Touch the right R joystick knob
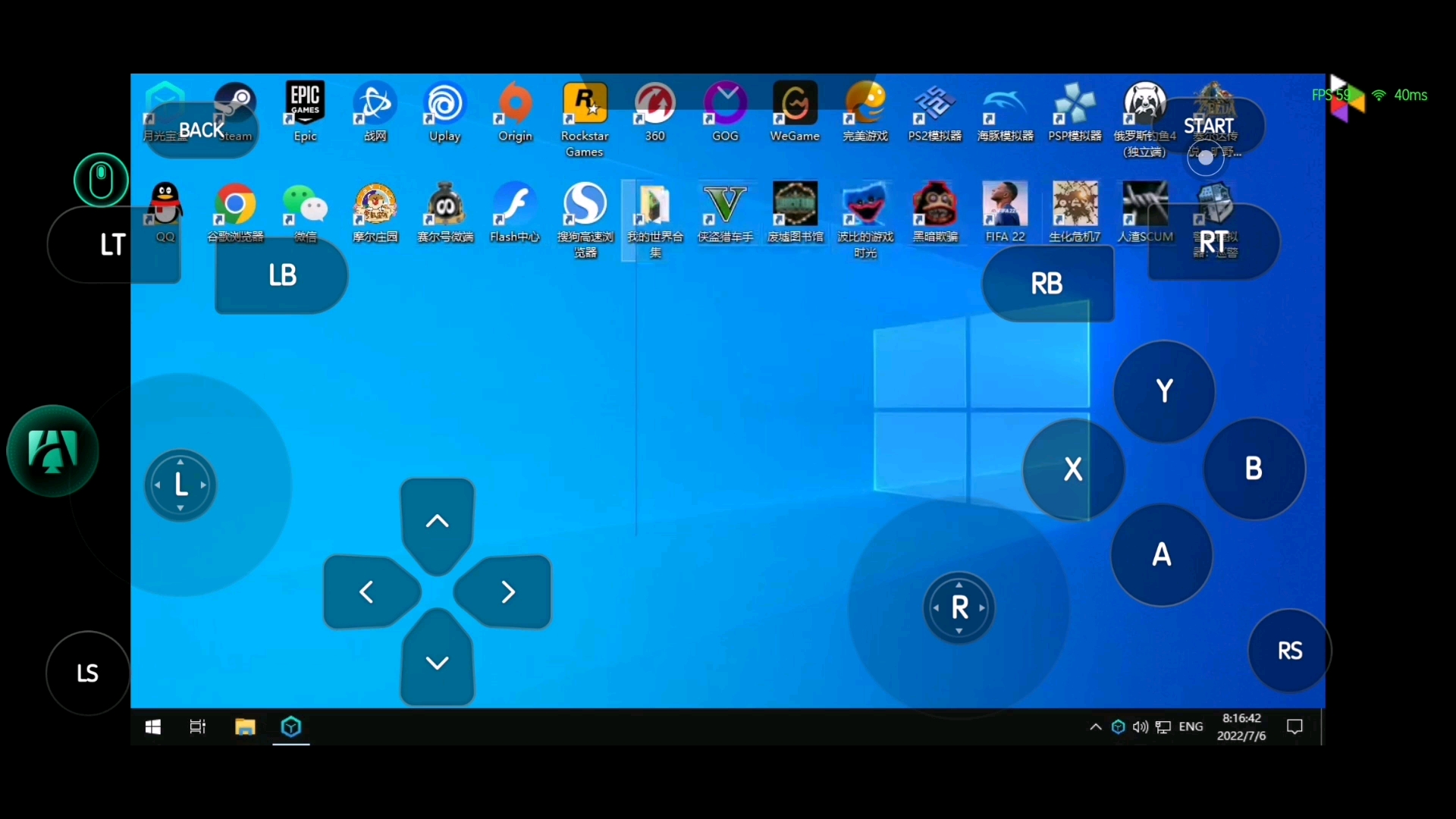The width and height of the screenshot is (1456, 819). (959, 607)
